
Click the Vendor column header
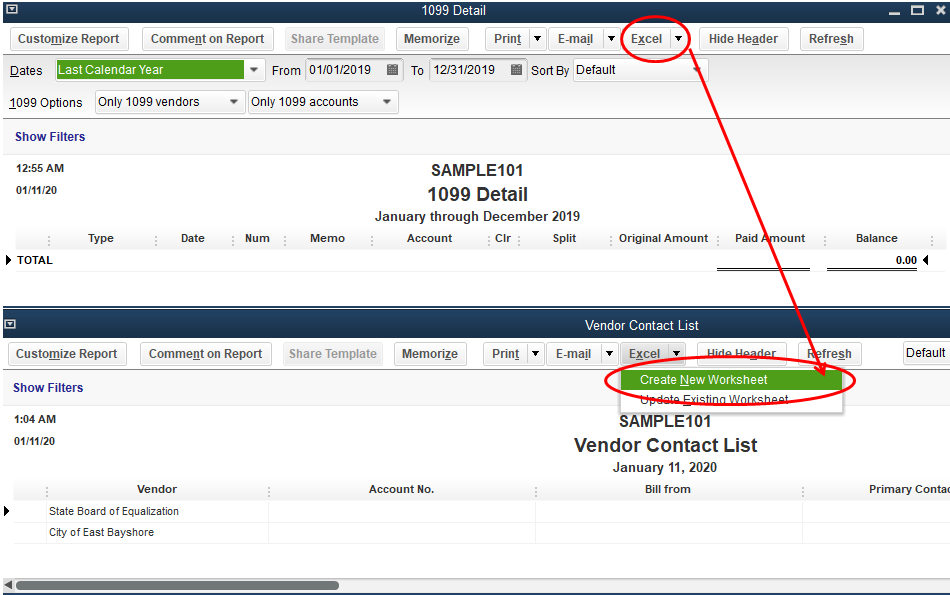click(157, 489)
